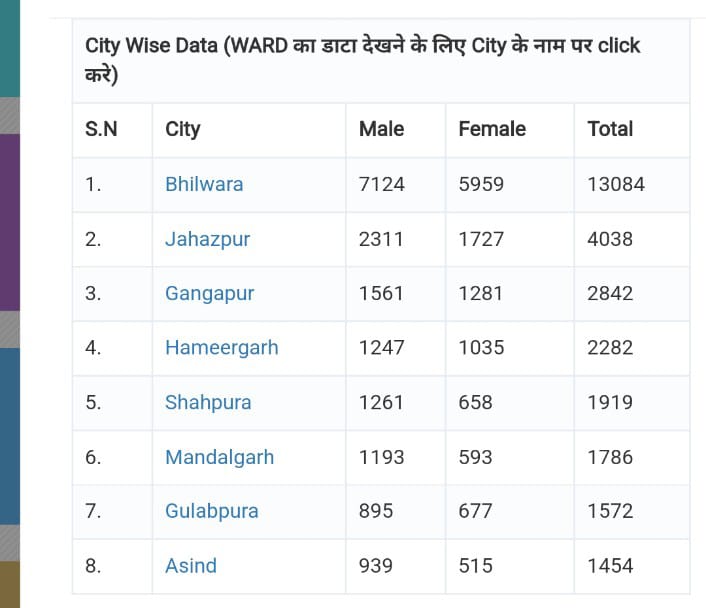706x608 pixels.
Task: Click the City Wise Data table title
Action: pyautogui.click(x=362, y=60)
